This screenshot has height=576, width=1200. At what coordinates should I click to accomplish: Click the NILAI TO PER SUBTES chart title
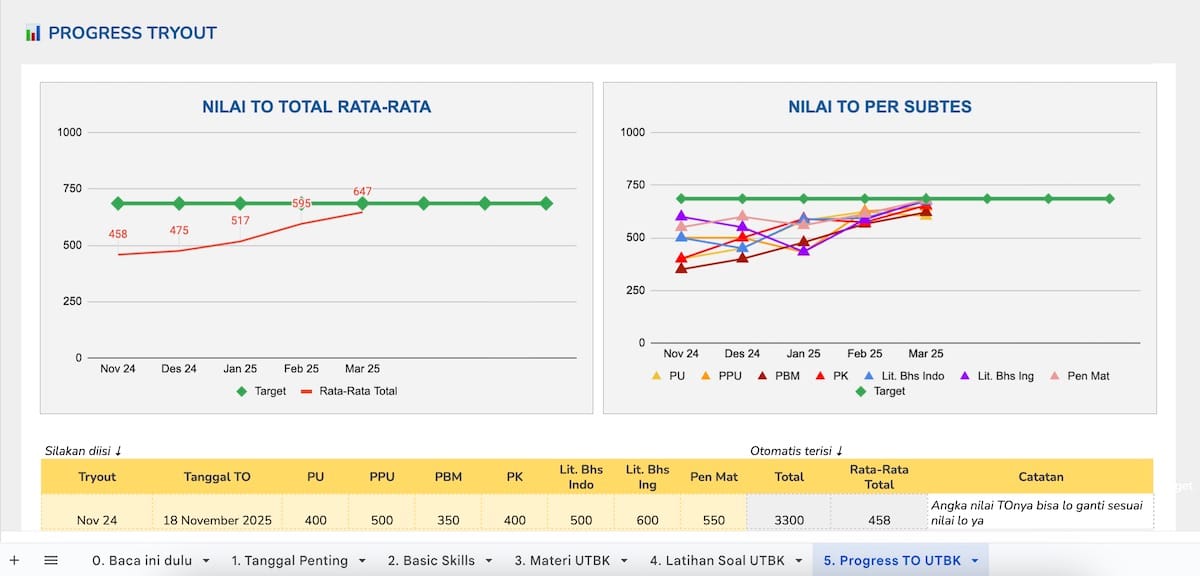tap(880, 107)
